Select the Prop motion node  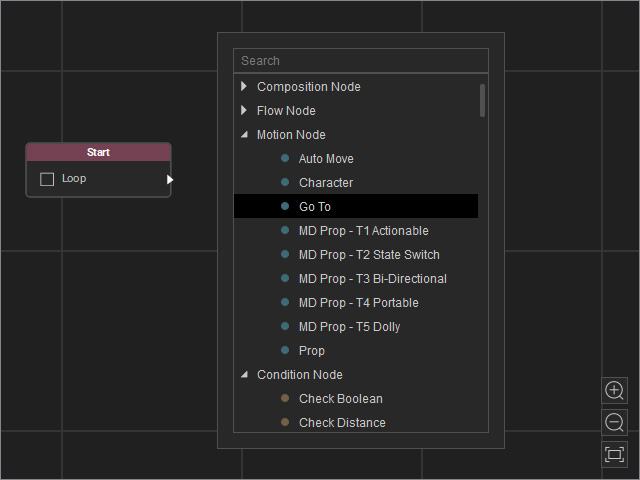pos(356,351)
